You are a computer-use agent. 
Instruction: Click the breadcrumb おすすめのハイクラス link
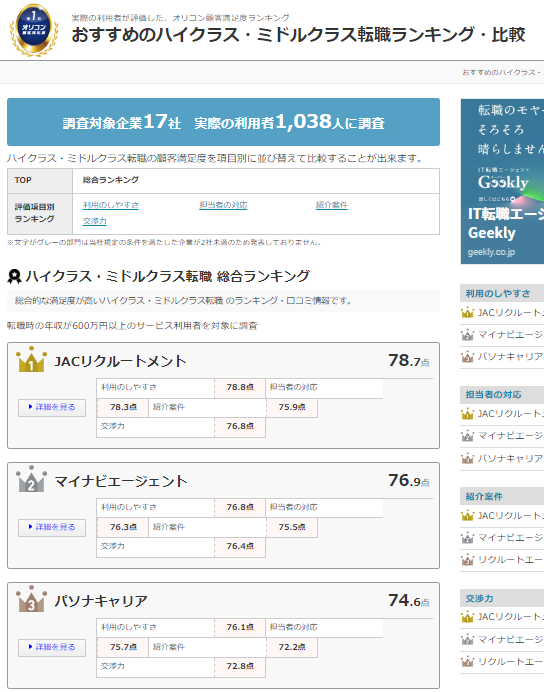tap(503, 72)
